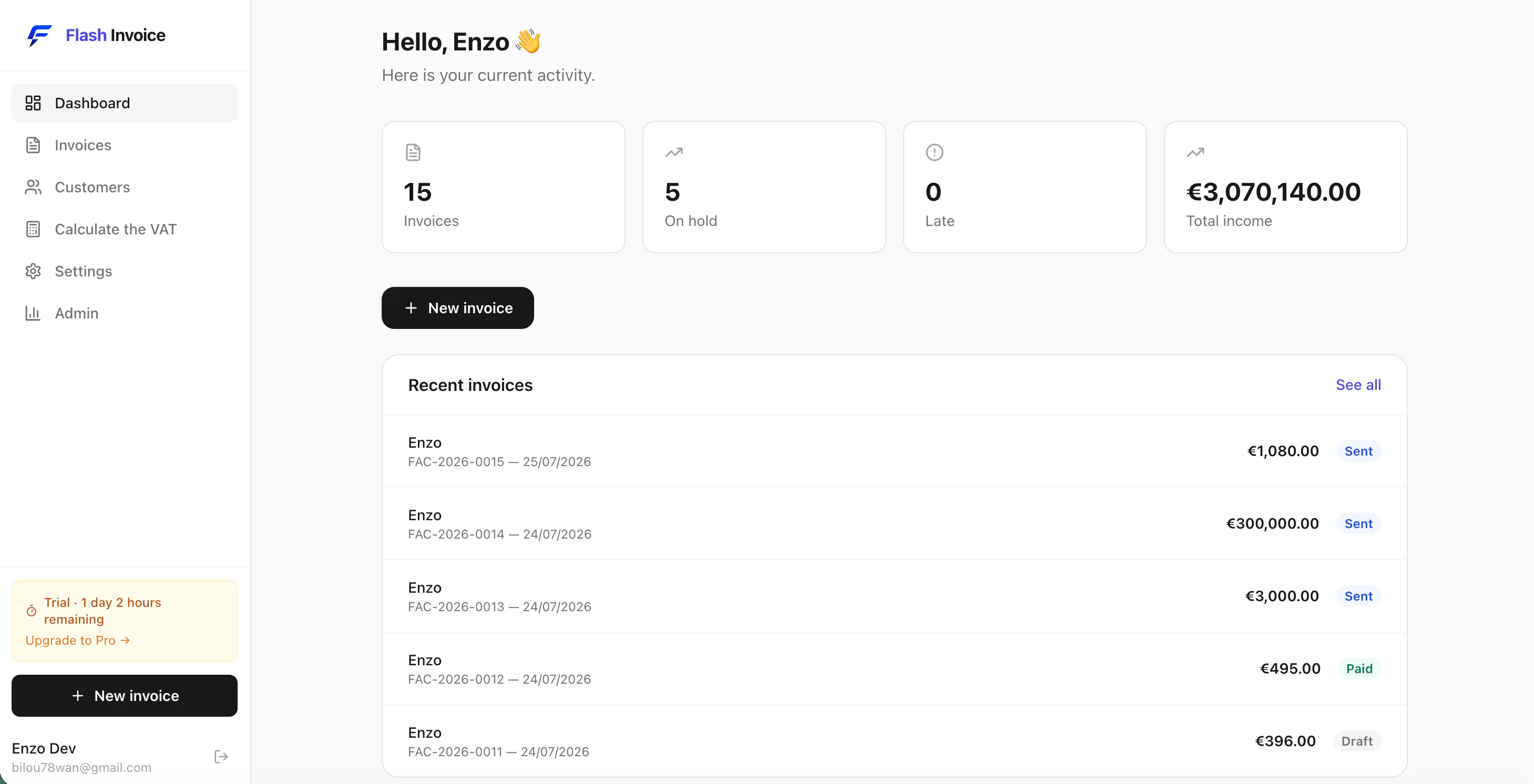
Task: Click the Customers people icon
Action: click(33, 187)
